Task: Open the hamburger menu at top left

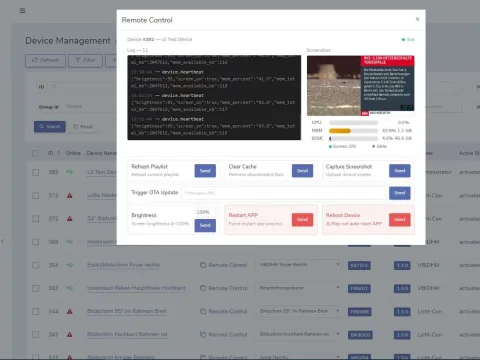Action: pyautogui.click(x=22, y=11)
